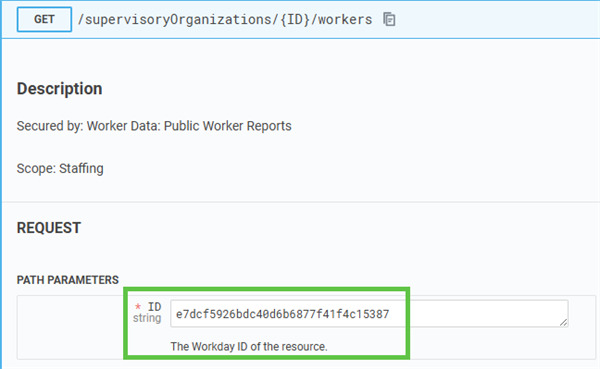Click 'Secured by: Worker Data: Public Worker Reports'
Viewport: 600px width, 369px height.
click(154, 126)
